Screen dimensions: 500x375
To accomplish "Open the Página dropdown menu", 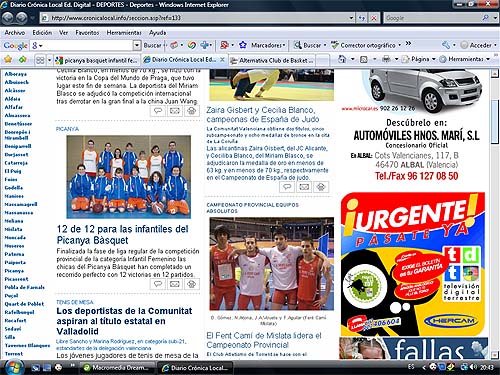I will 419,59.
